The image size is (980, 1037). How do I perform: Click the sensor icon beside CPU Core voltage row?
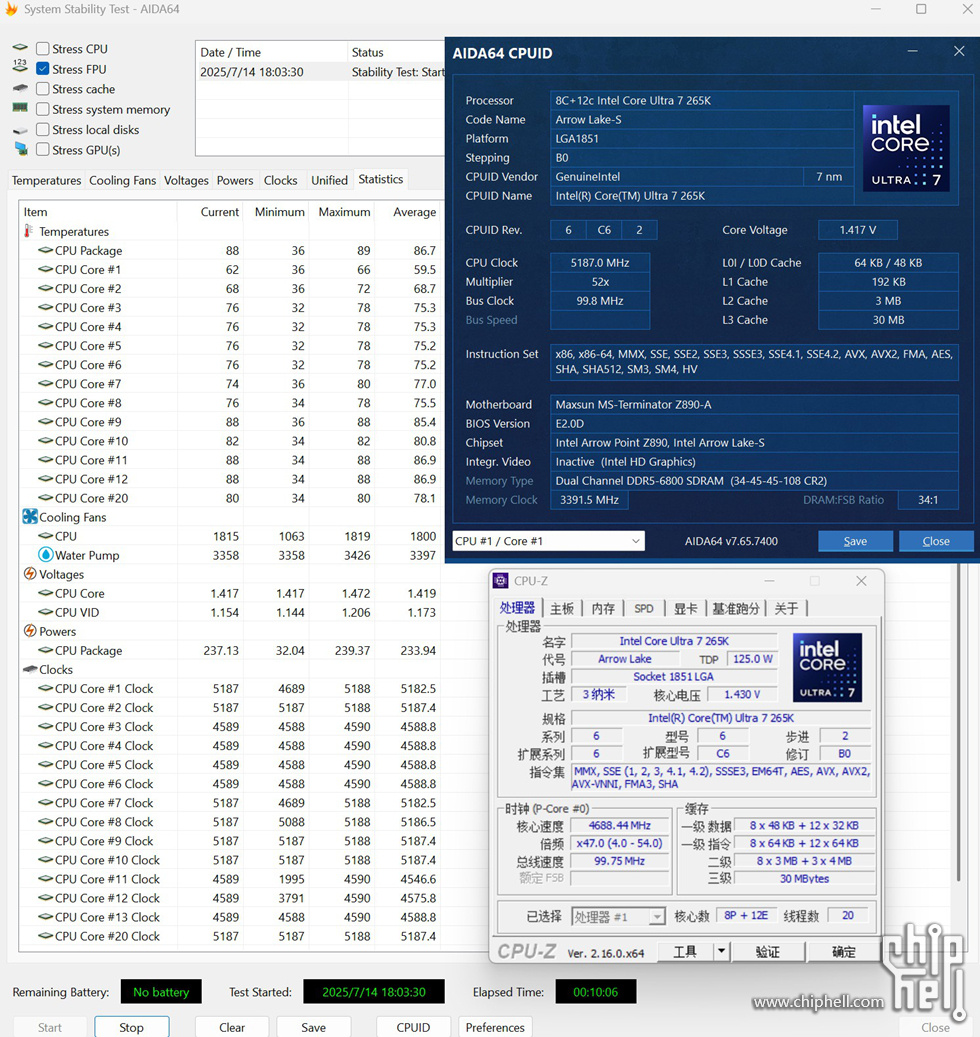pos(46,593)
